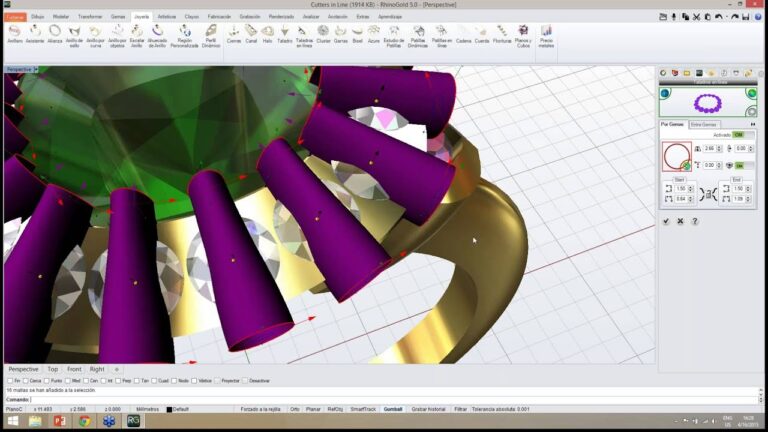Open PowerPoint from the taskbar
The image size is (768, 432).
(60, 421)
